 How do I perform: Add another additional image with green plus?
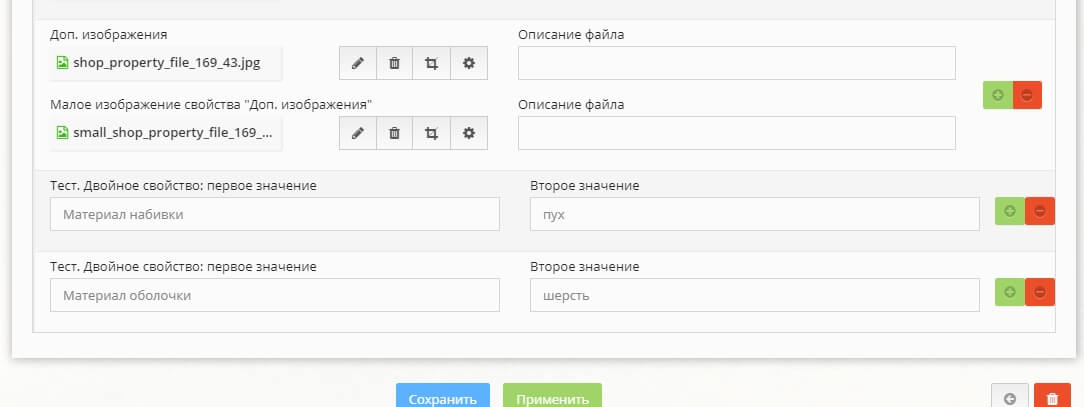click(997, 95)
